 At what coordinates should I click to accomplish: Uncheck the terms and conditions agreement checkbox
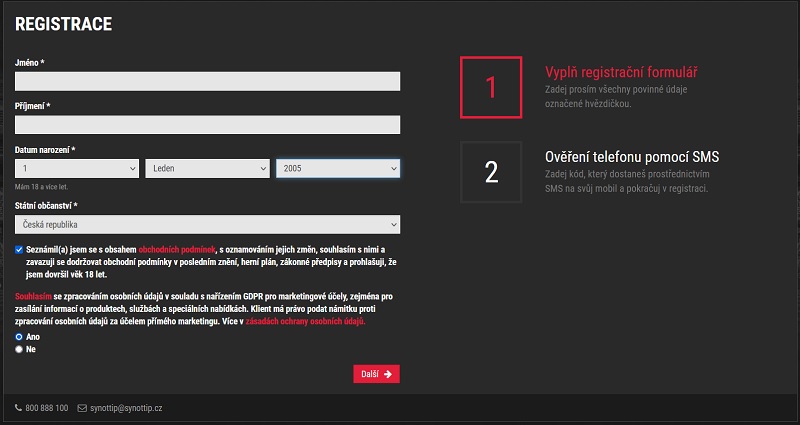point(19,249)
